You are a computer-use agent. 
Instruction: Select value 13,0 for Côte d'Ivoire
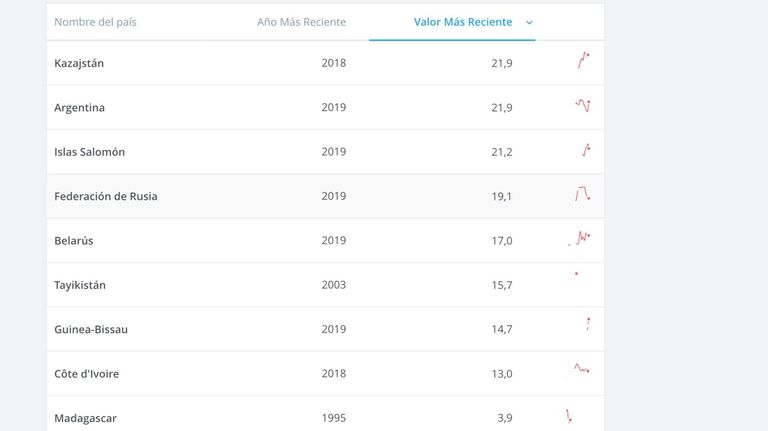(x=502, y=374)
